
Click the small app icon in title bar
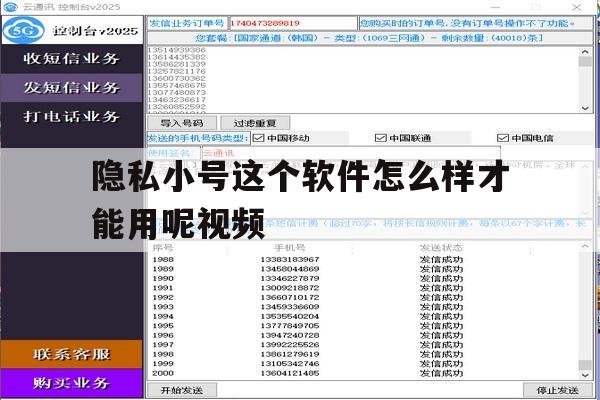click(x=10, y=7)
